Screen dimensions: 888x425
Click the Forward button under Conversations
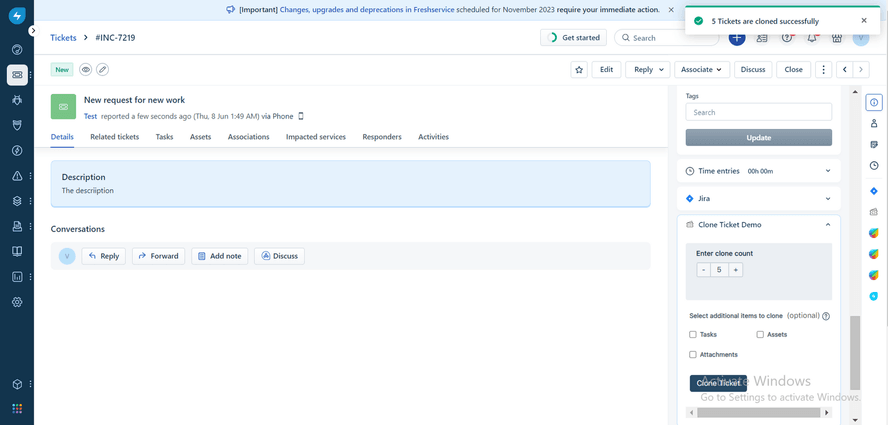tap(158, 256)
